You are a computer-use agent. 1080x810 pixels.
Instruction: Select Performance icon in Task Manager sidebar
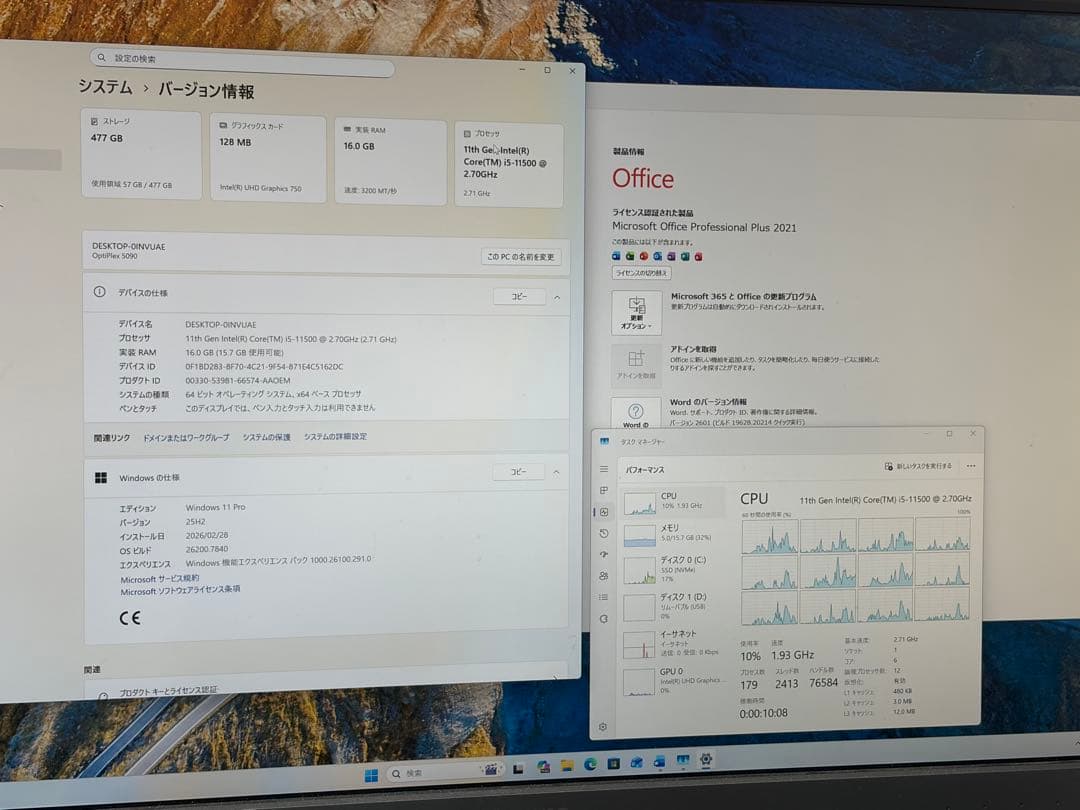point(604,512)
